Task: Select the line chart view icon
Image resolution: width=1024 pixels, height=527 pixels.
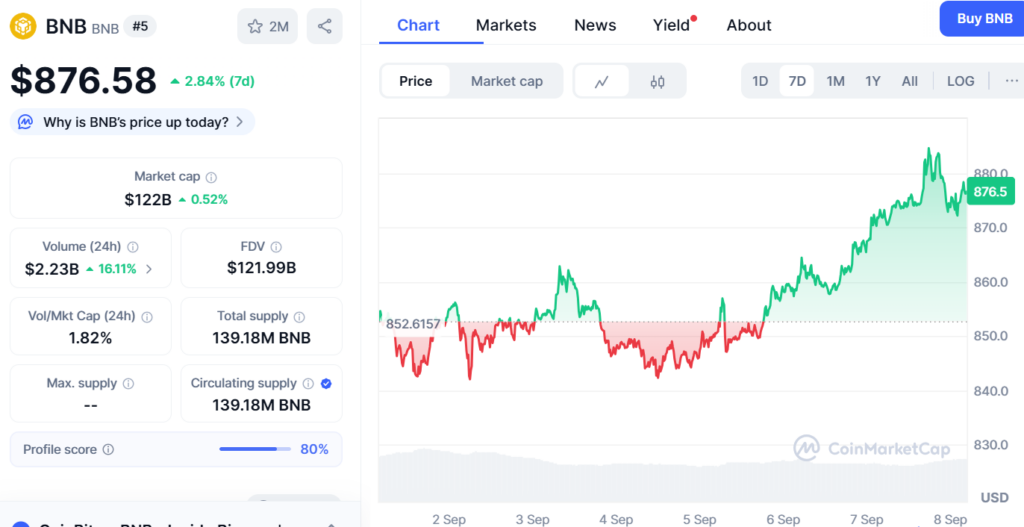Action: tap(602, 81)
